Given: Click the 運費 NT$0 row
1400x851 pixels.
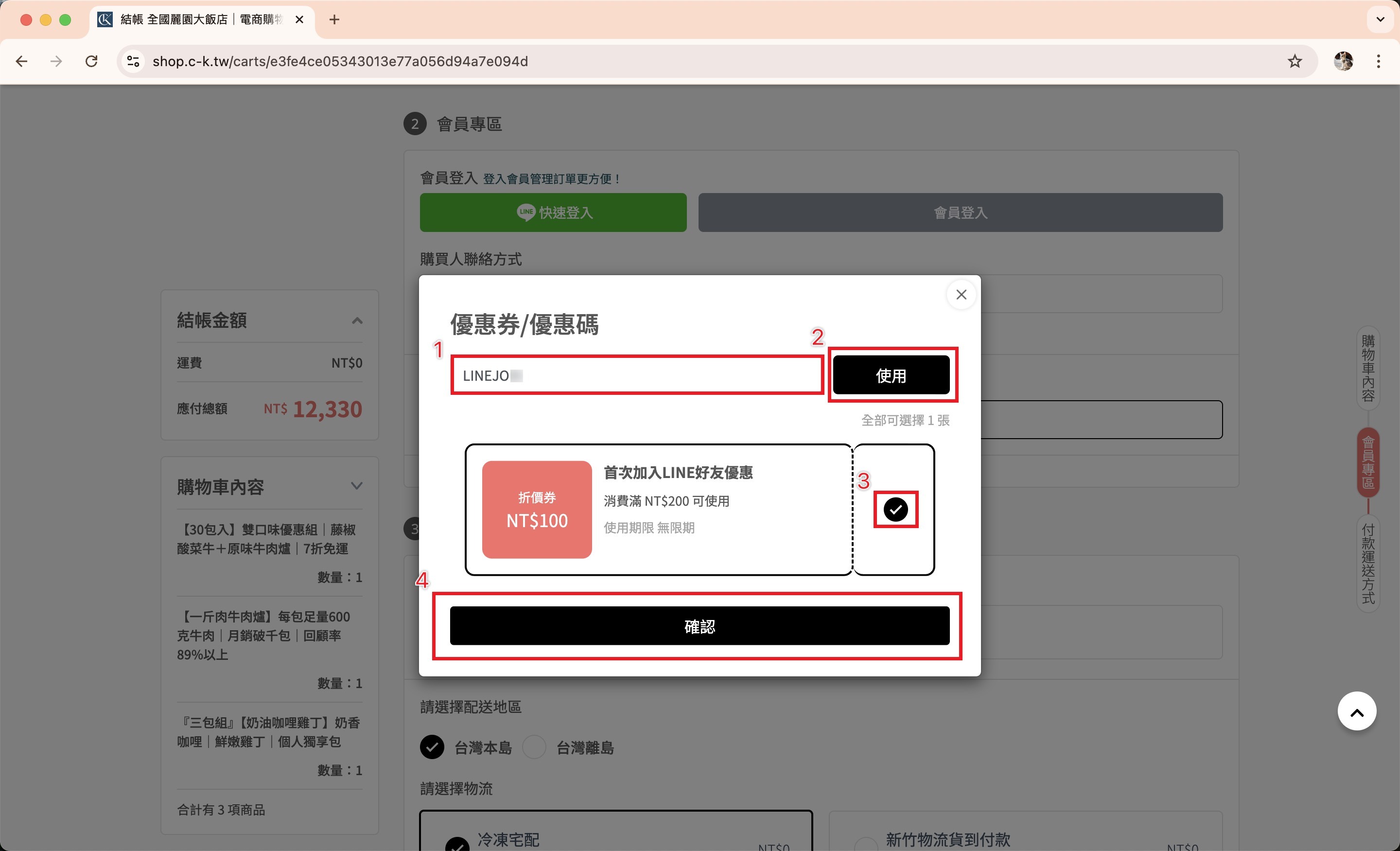Looking at the screenshot, I should coord(269,363).
